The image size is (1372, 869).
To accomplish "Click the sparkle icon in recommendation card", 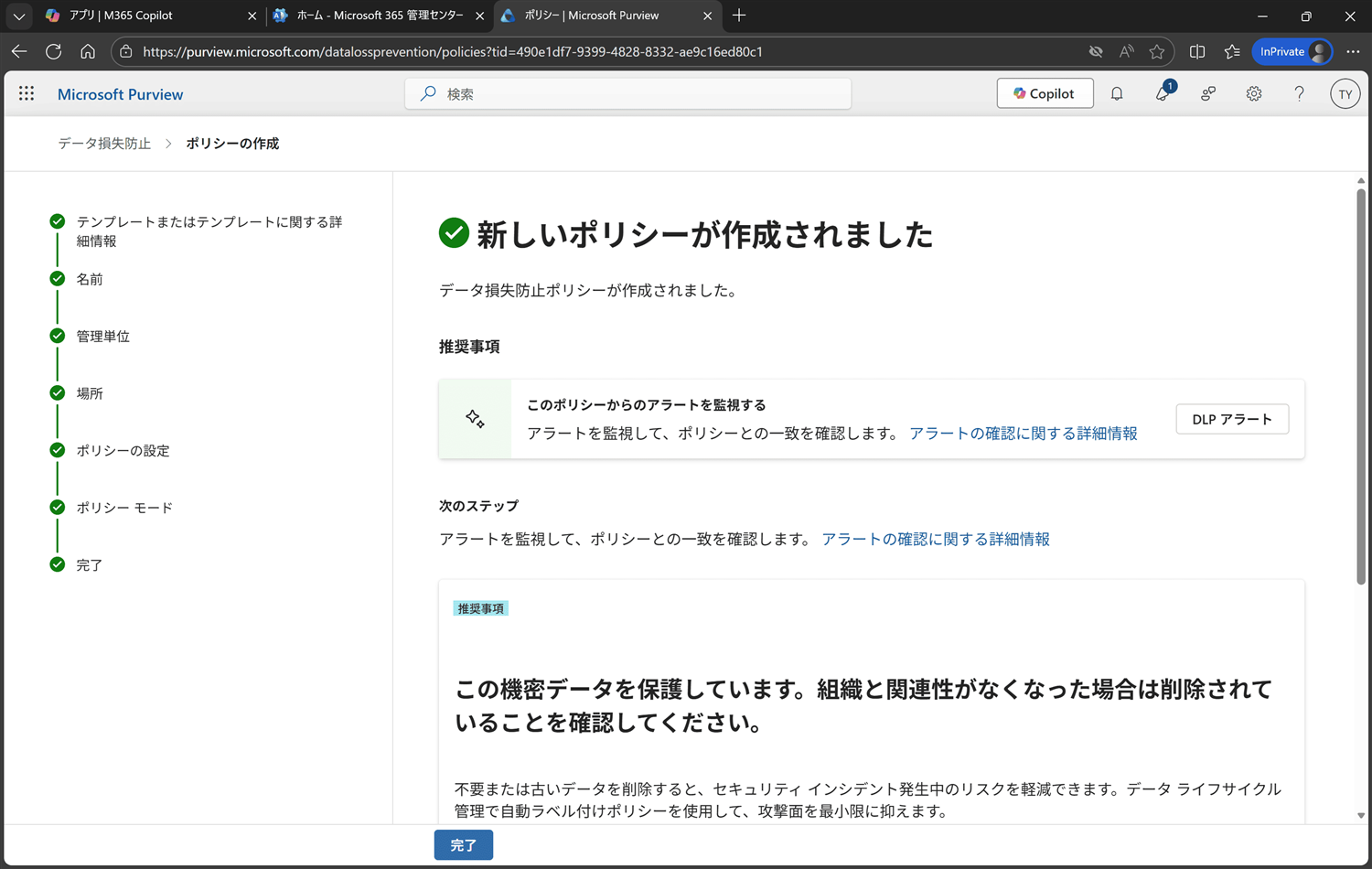I will [x=475, y=419].
